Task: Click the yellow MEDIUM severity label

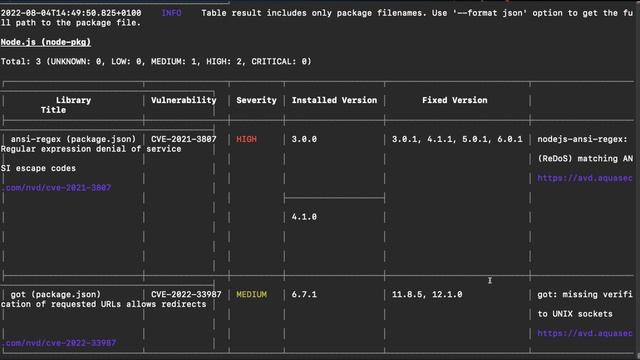Action: [x=251, y=294]
